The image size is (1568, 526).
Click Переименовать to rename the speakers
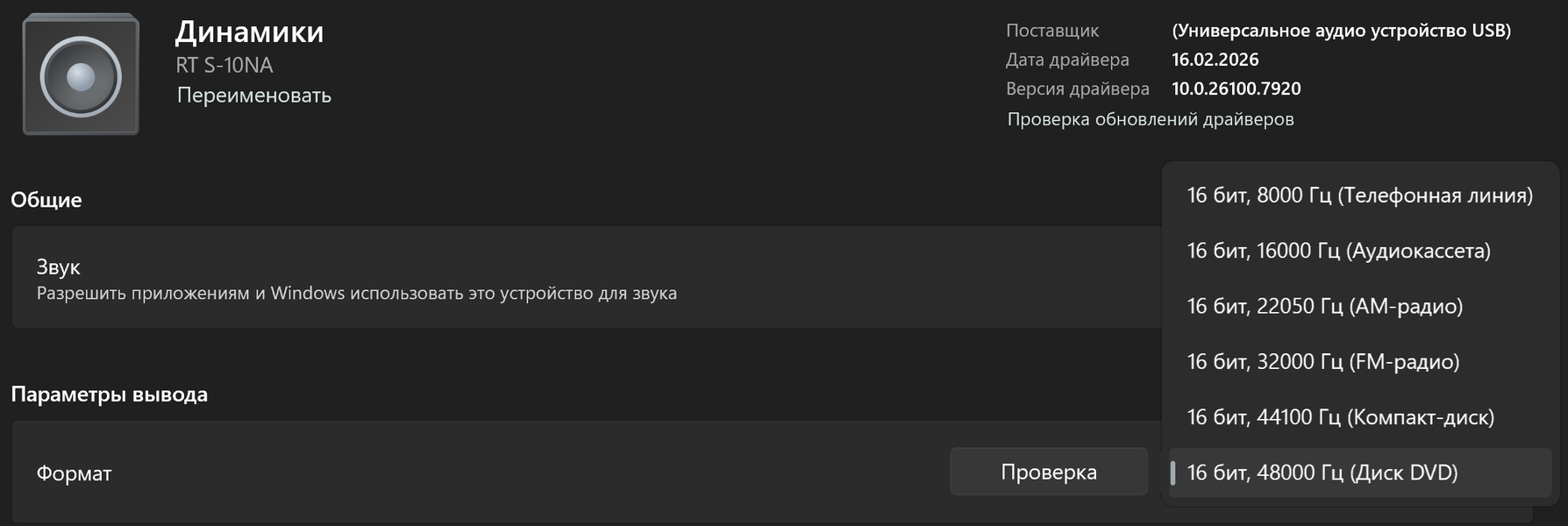pos(253,96)
